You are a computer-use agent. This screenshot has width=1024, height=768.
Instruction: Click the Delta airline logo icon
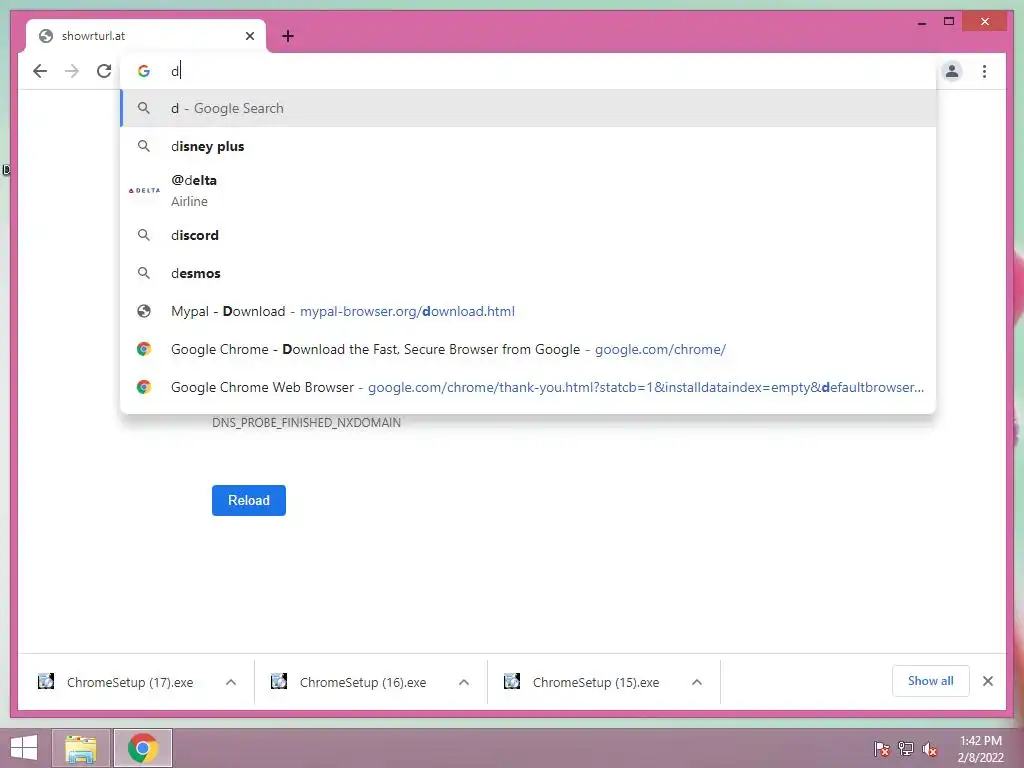(144, 191)
